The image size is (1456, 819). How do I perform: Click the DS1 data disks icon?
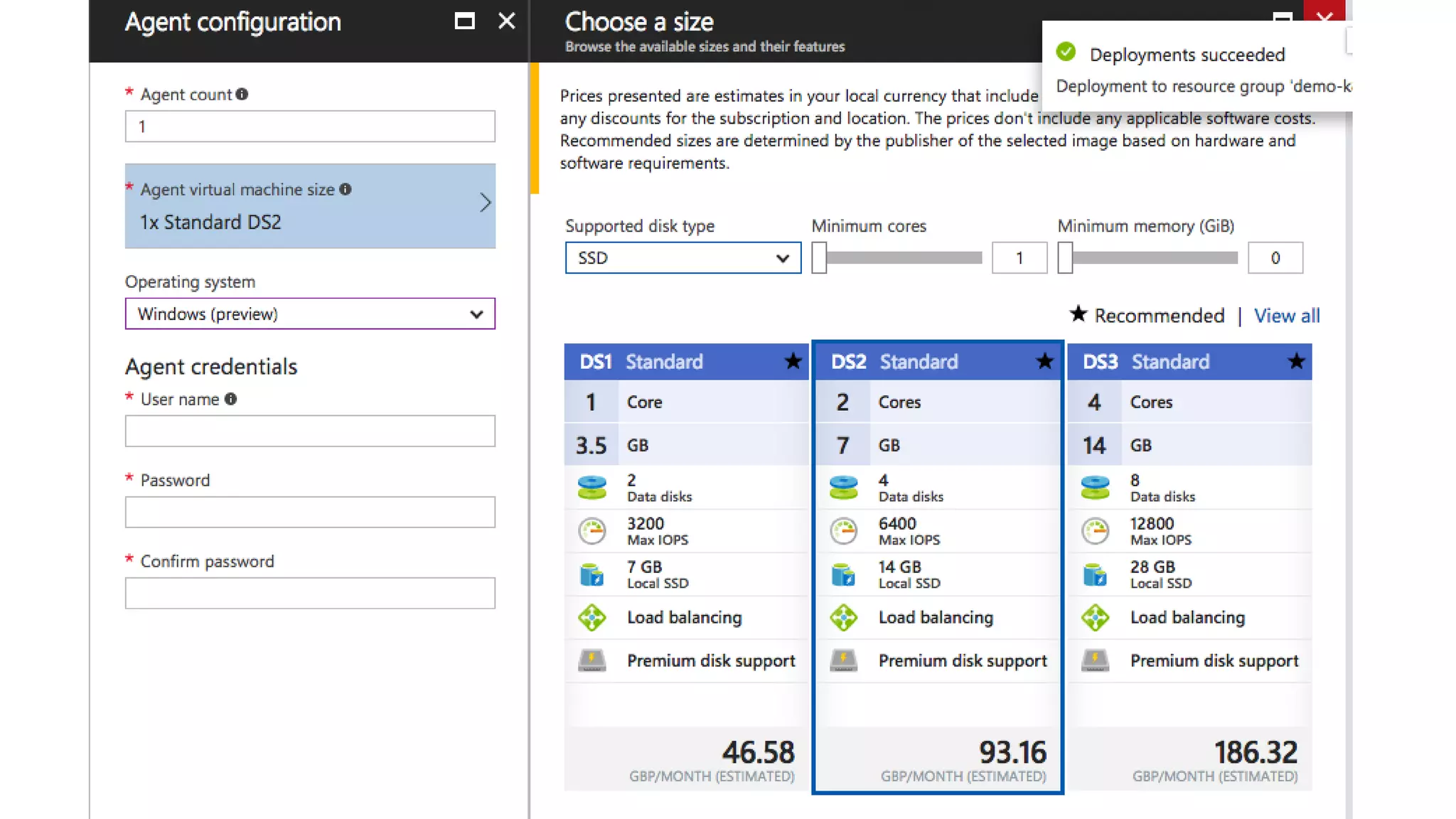click(591, 488)
